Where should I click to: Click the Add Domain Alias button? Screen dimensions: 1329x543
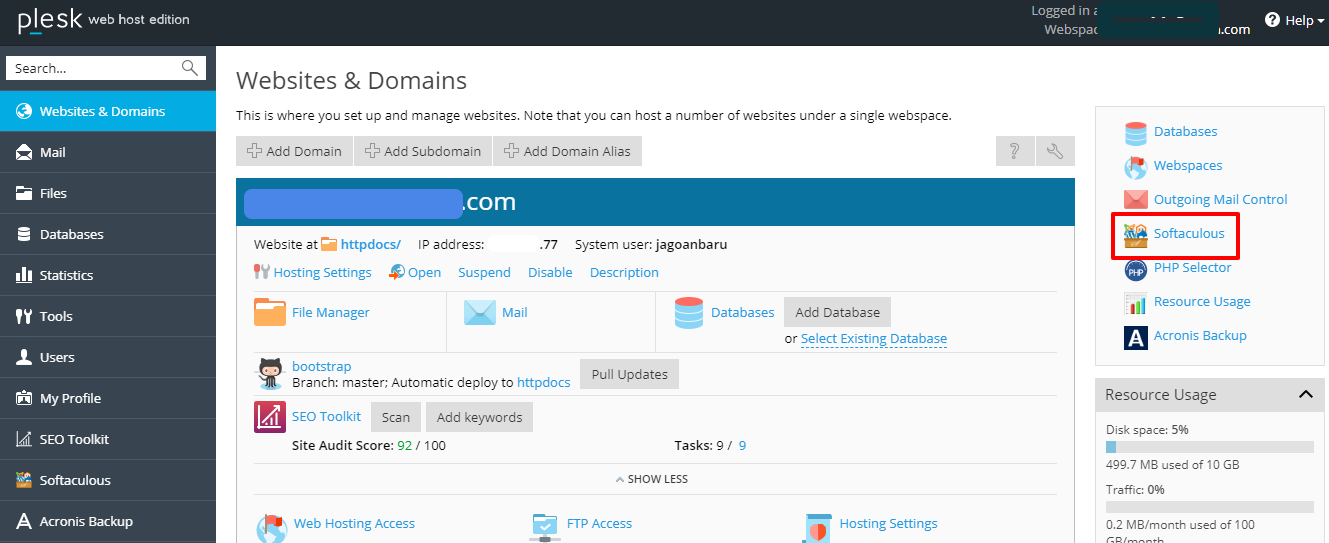pyautogui.click(x=567, y=151)
